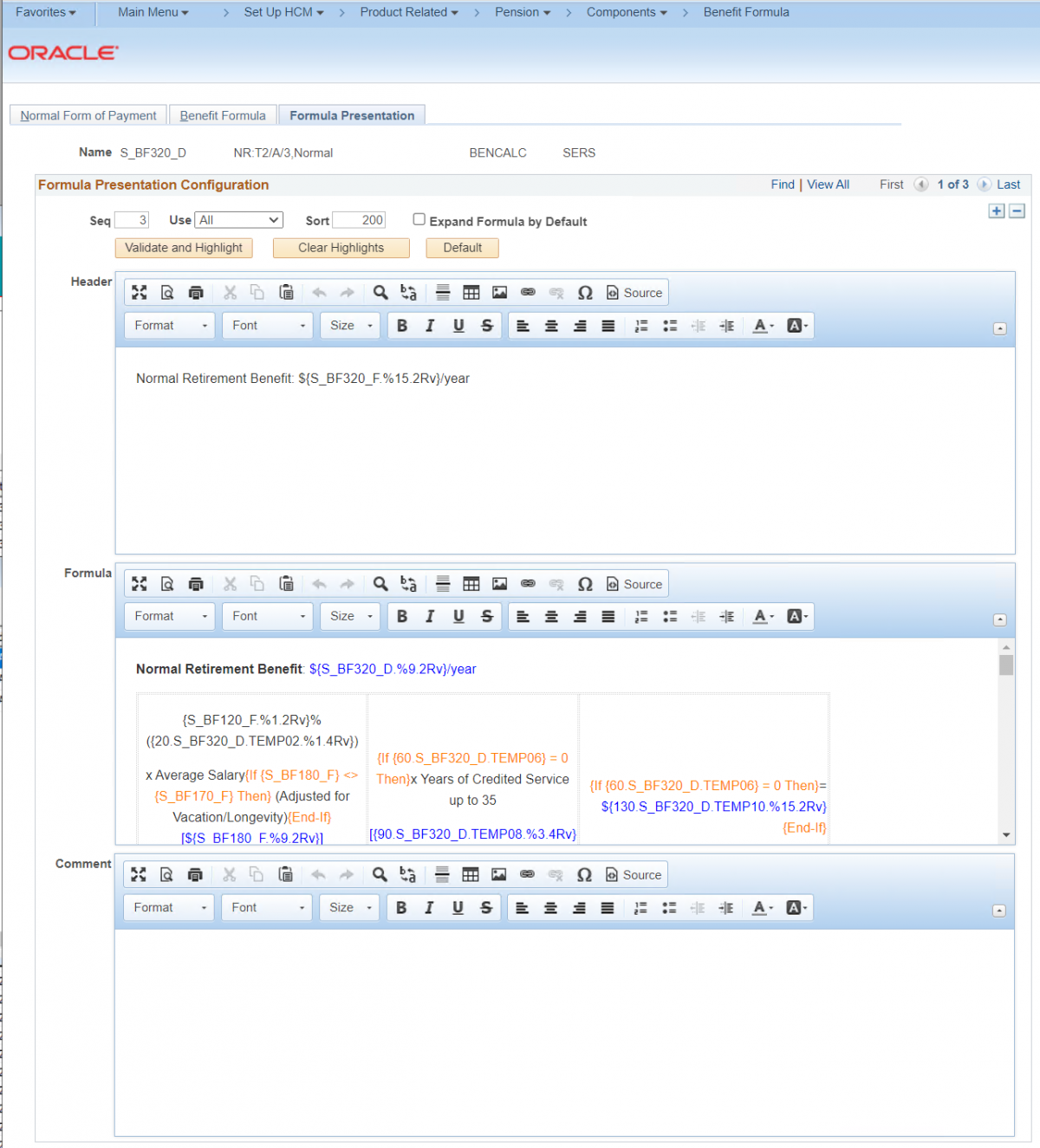This screenshot has height=1148, width=1040.
Task: Open Source view in the Header editor
Action: pos(634,292)
